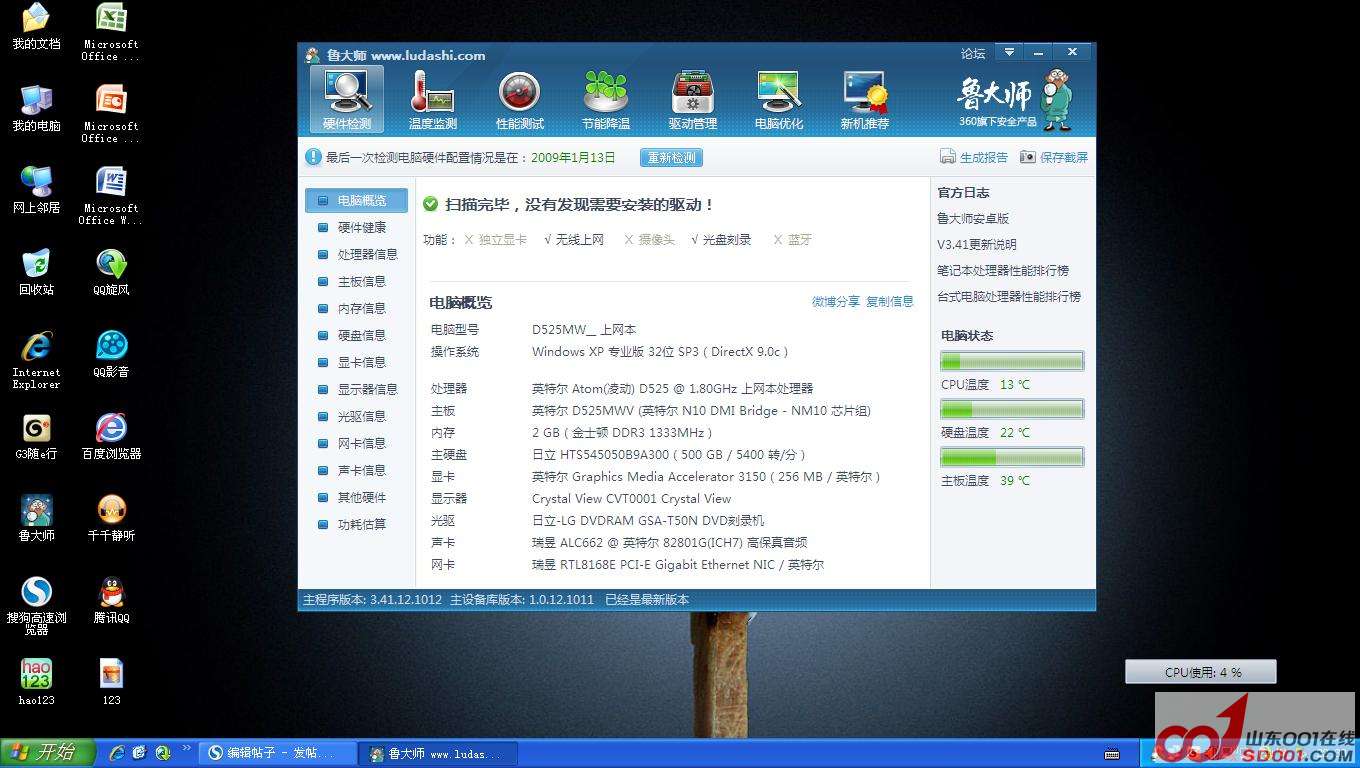Open the 笔记本处理器性能排行榜 log entry

click(1002, 271)
